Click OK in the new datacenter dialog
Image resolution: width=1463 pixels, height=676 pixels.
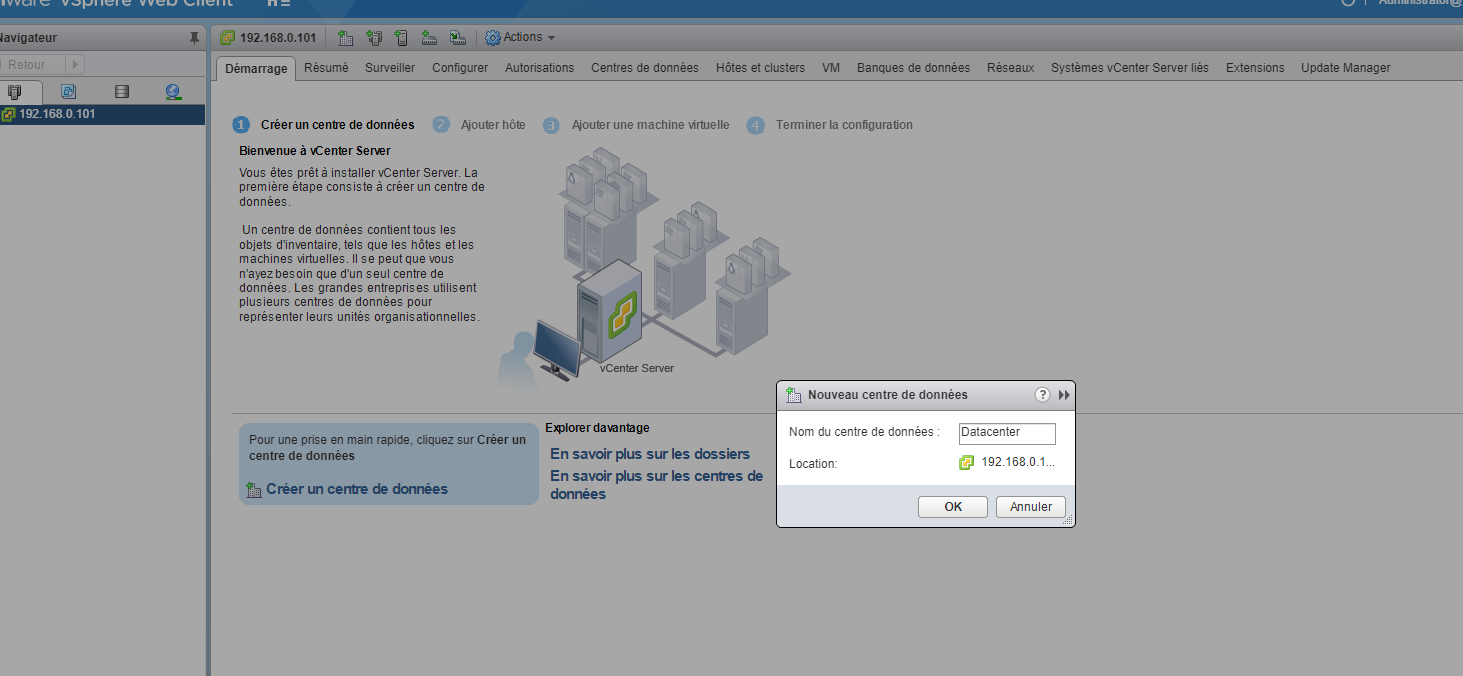coord(953,507)
